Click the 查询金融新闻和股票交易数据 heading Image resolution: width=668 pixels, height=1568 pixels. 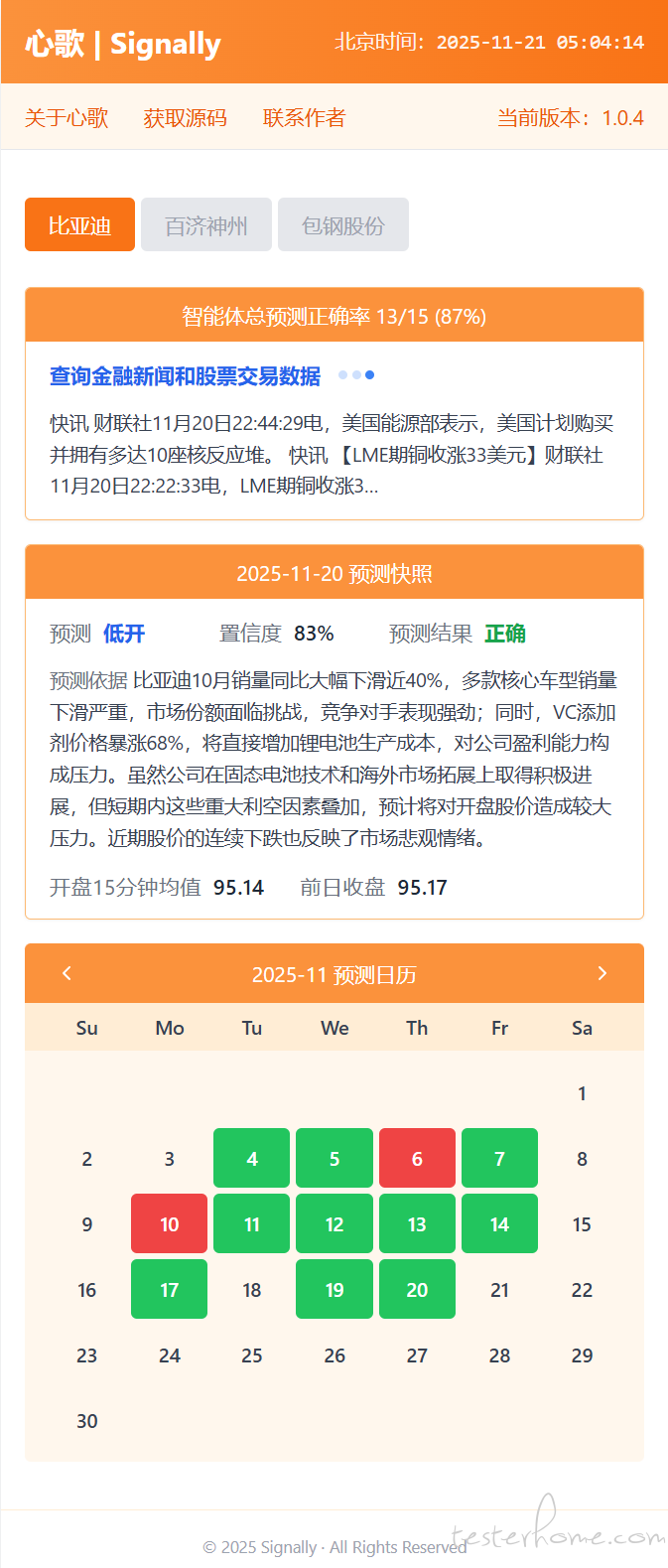(186, 376)
